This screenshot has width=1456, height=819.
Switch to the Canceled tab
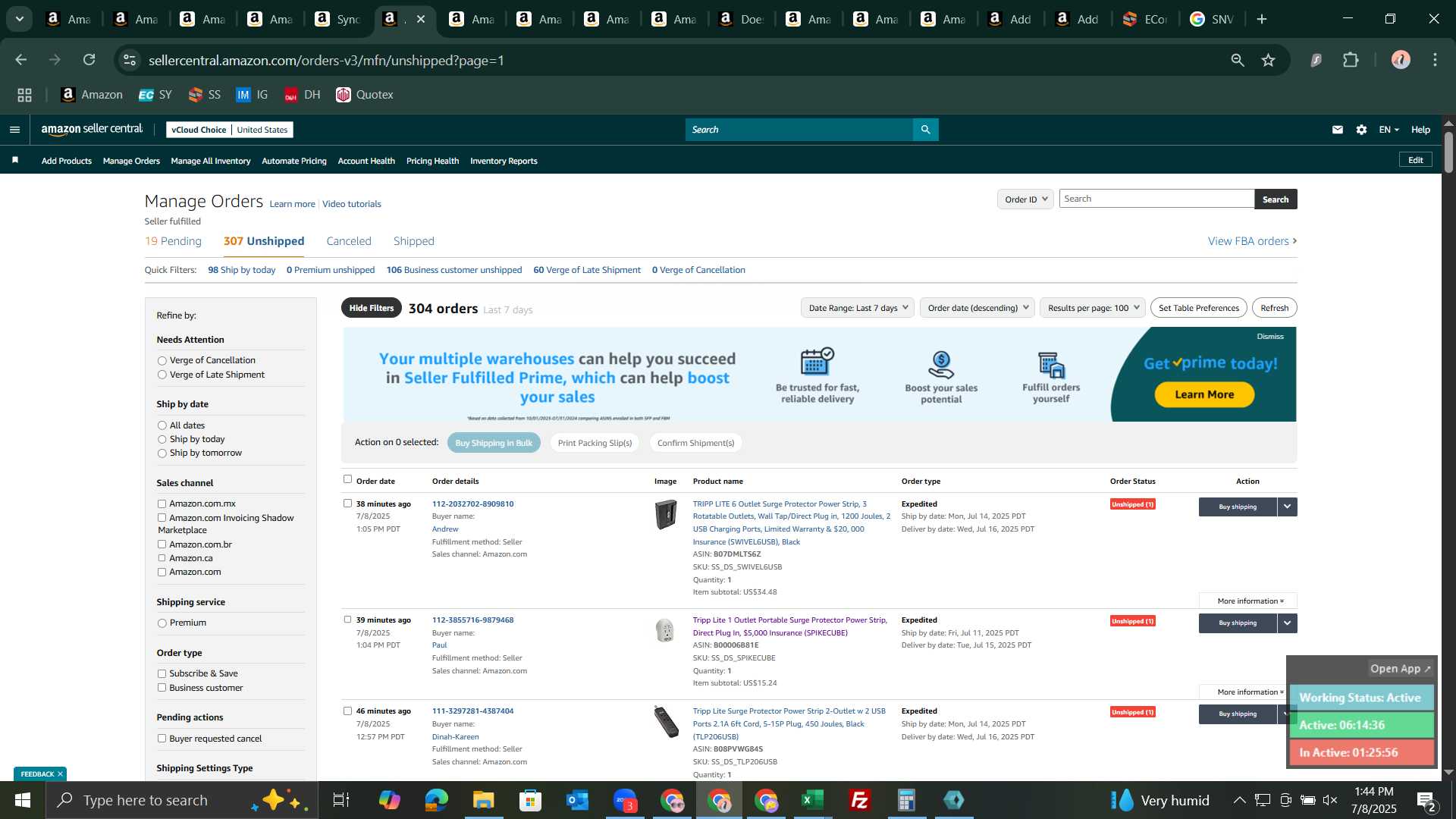[349, 241]
